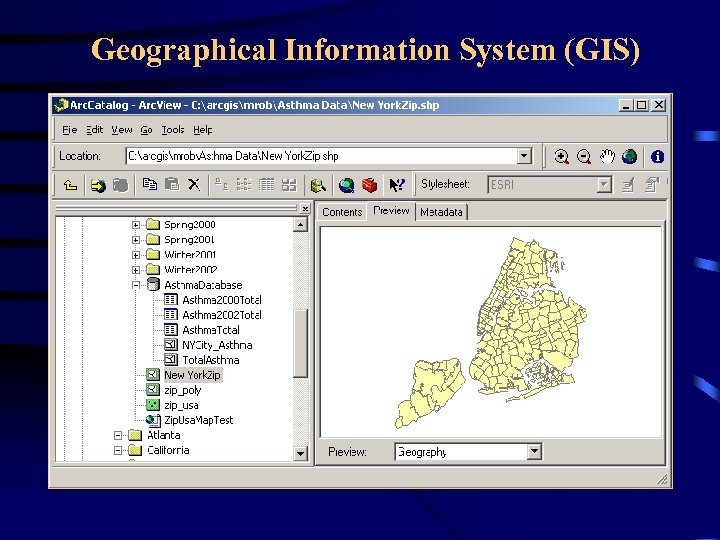The width and height of the screenshot is (720, 540).
Task: Click the tree scrollbar down arrow
Action: 300,454
